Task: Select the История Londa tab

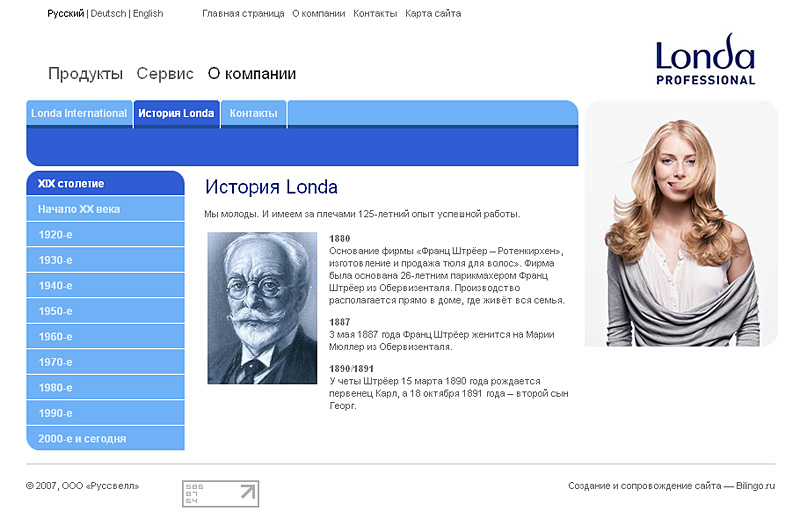Action: [177, 113]
